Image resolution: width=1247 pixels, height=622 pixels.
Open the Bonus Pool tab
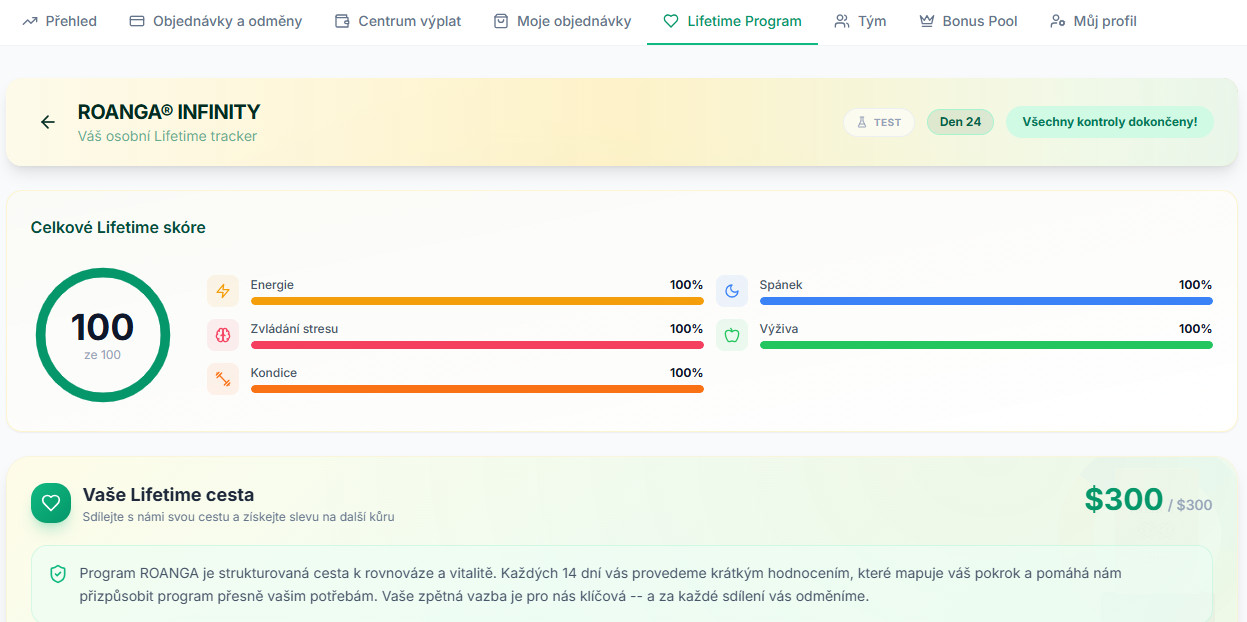968,21
